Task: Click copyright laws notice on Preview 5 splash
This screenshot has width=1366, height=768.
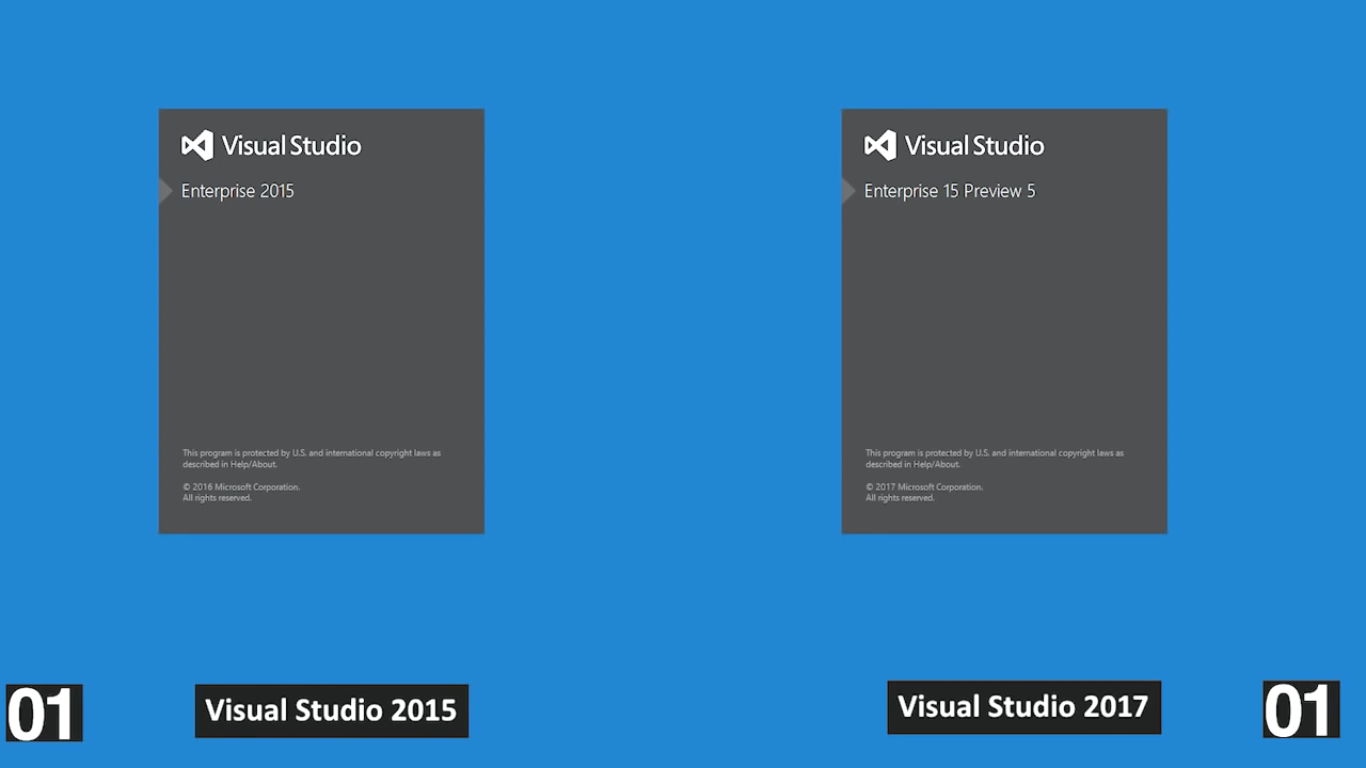Action: point(994,458)
